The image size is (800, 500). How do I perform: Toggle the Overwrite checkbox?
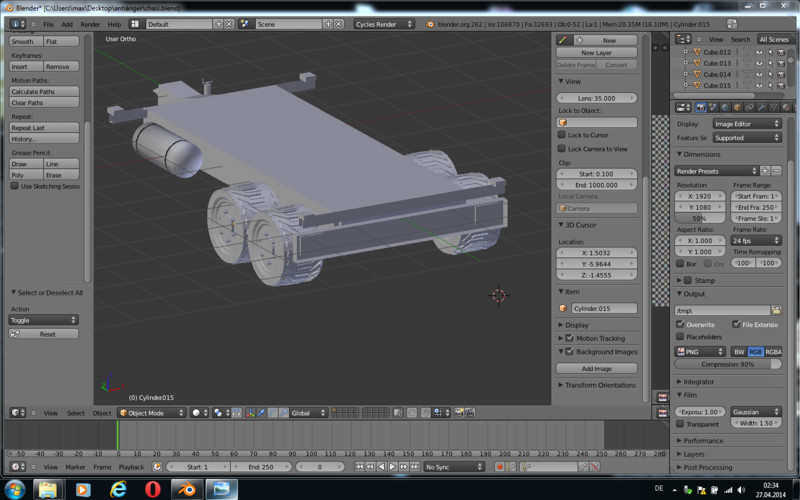680,324
